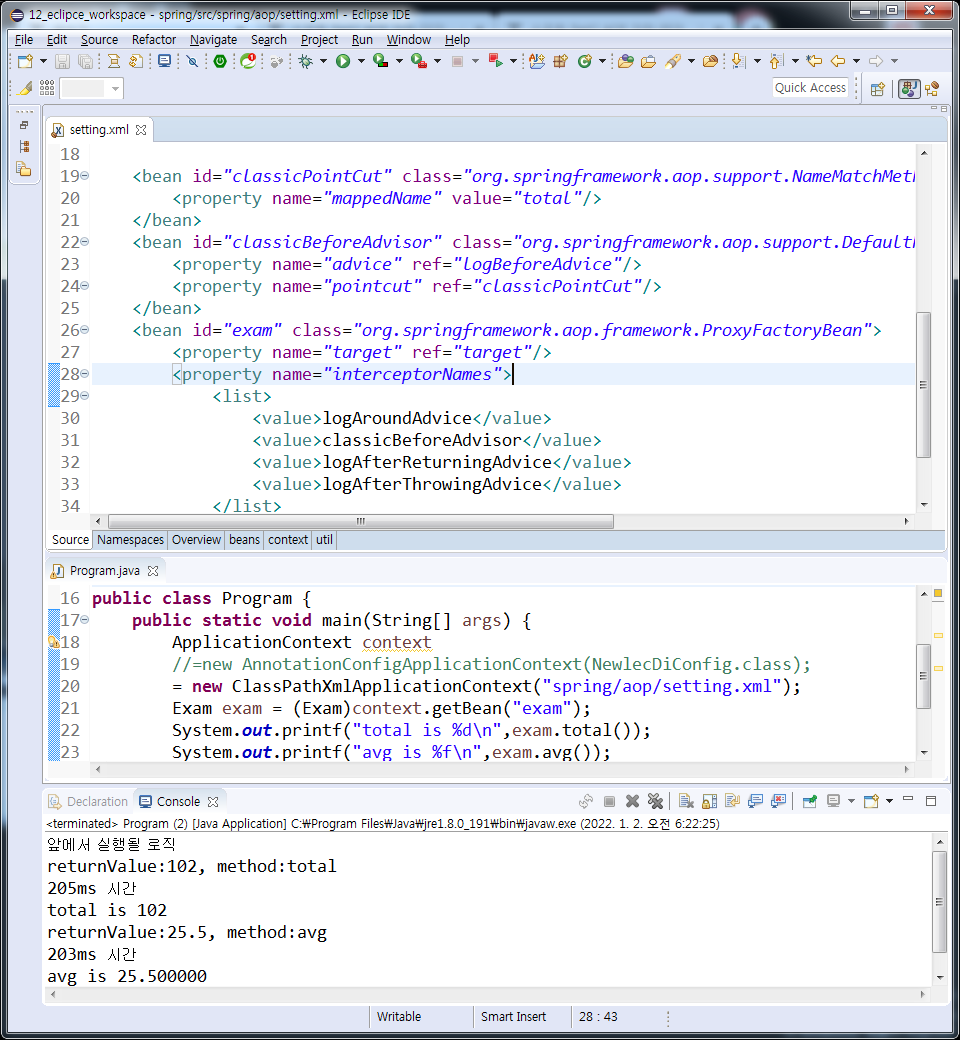Open the Window menu
960x1040 pixels.
click(409, 40)
